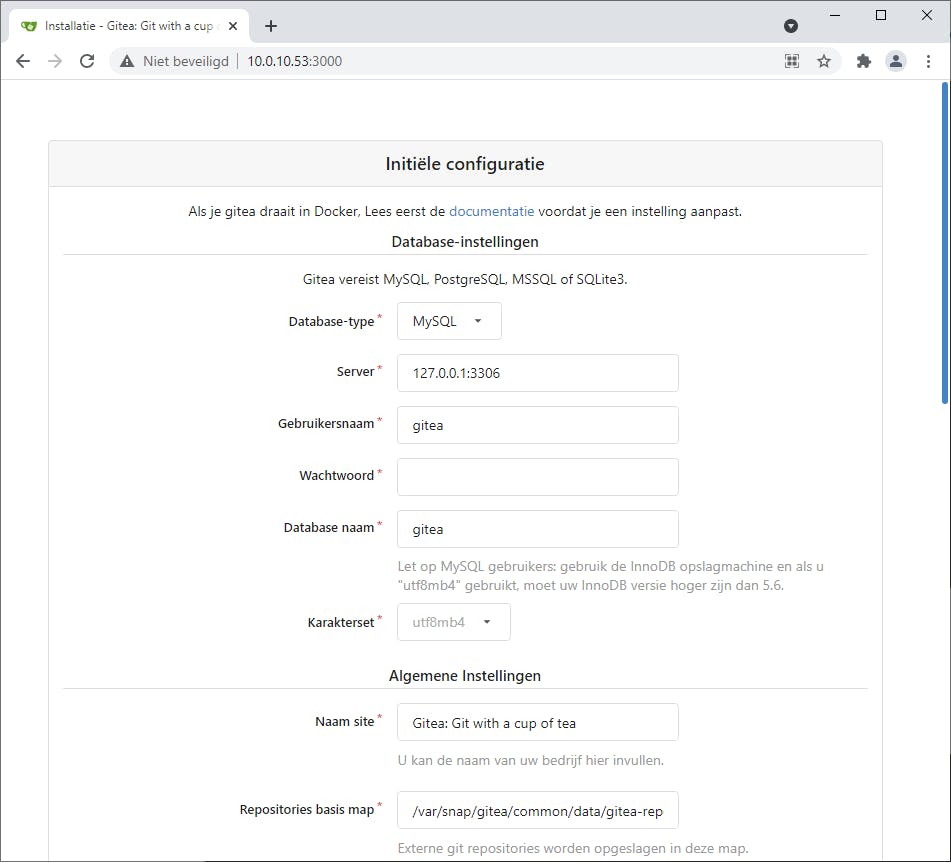
Task: Open the Karakterset dropdown showing utf8mb4
Action: 453,621
